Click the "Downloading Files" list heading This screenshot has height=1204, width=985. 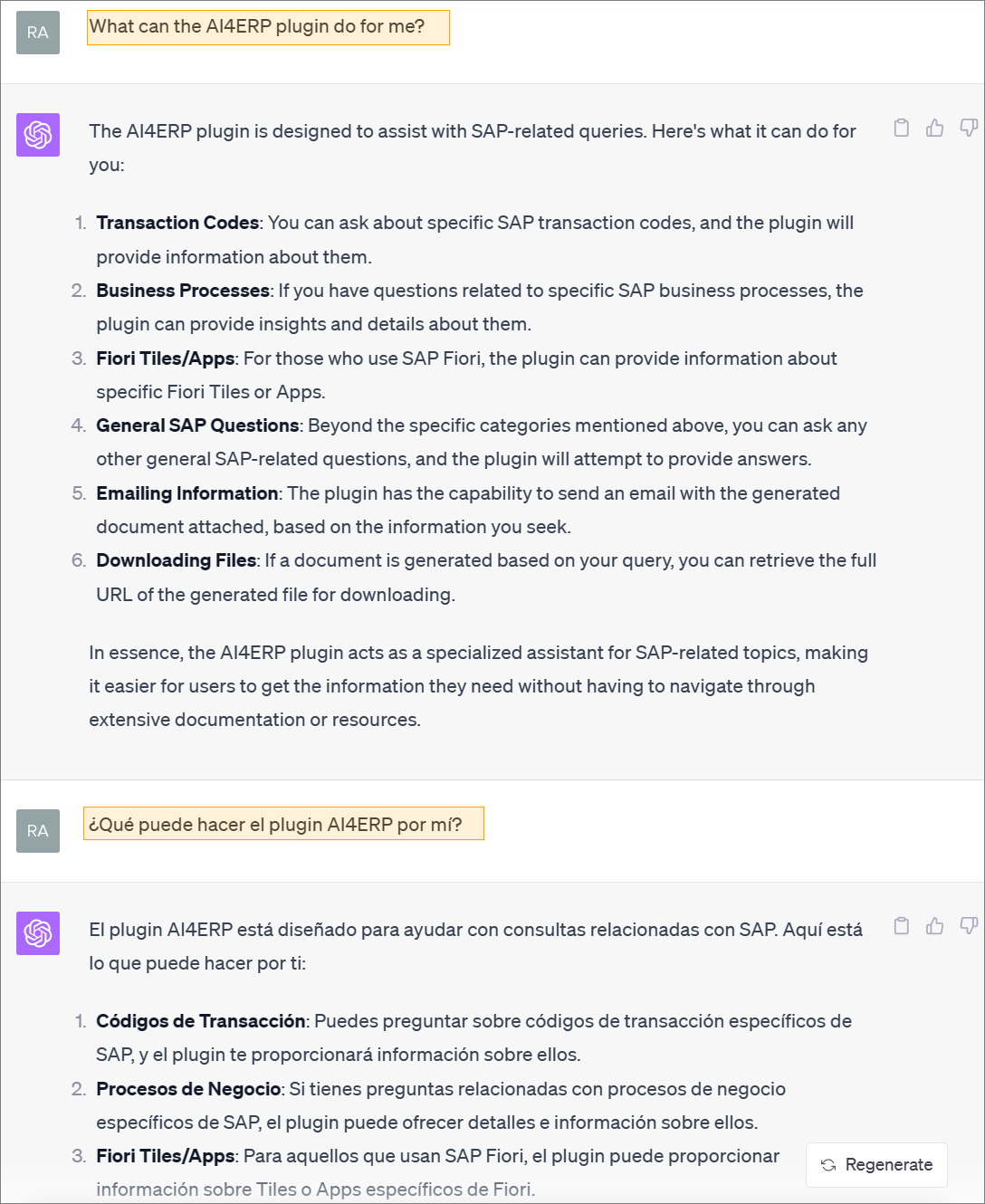[177, 560]
